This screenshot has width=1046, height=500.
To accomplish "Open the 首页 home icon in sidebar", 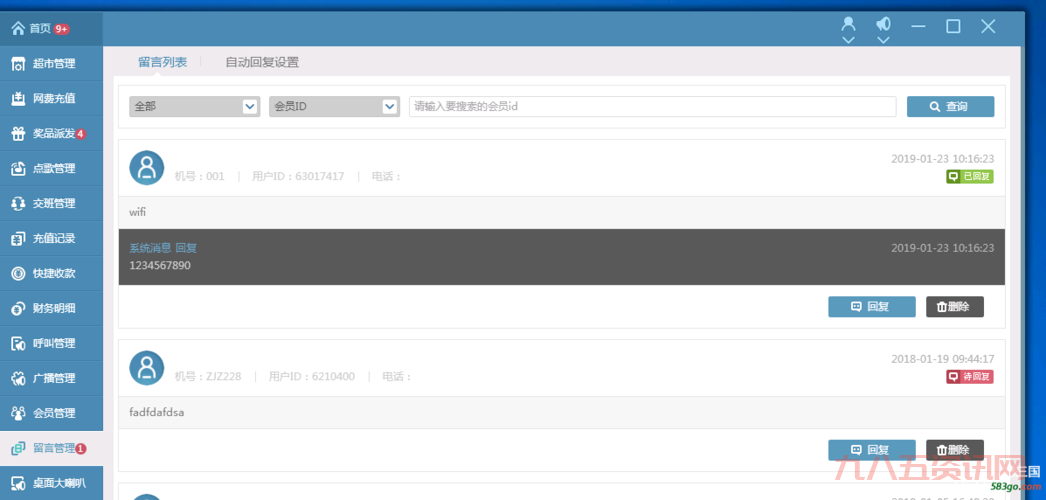I will tap(18, 29).
